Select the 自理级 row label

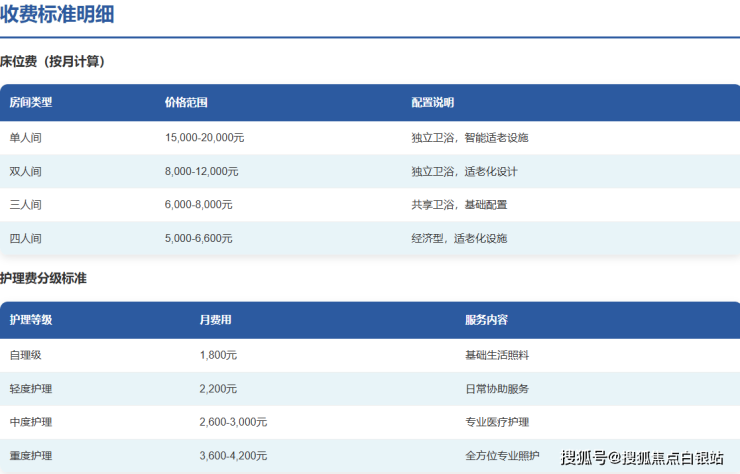26,355
